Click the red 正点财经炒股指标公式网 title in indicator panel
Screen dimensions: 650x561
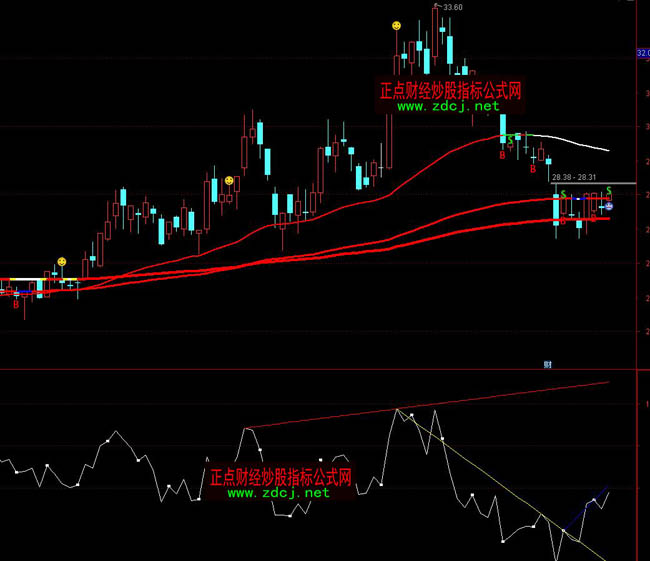pyautogui.click(x=280, y=476)
